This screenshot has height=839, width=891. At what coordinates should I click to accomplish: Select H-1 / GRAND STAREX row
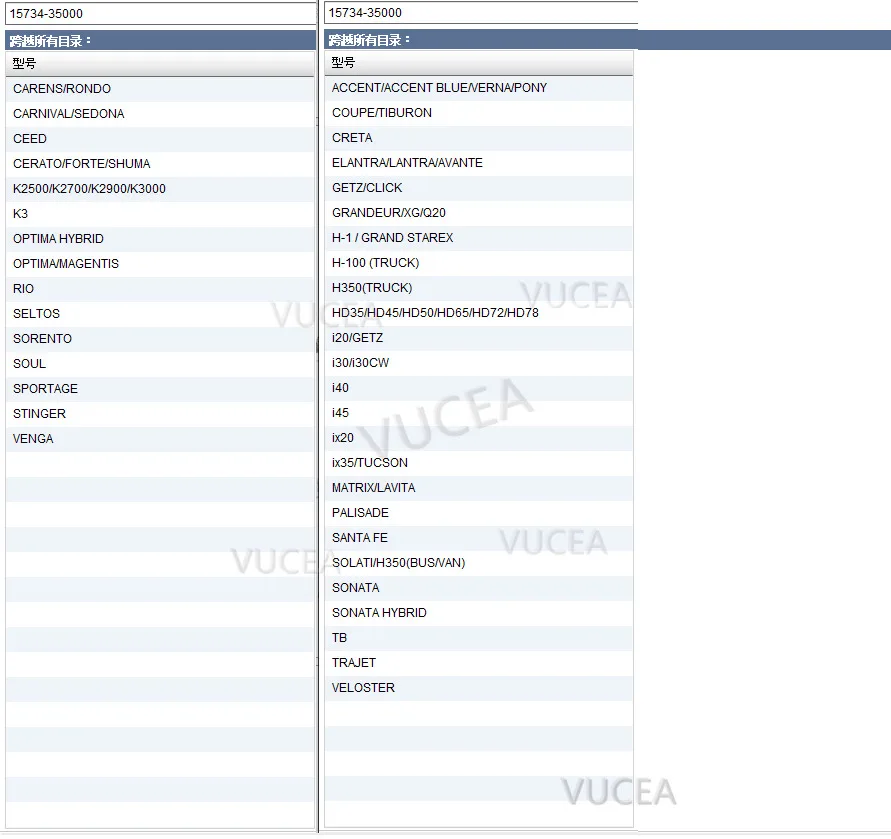click(479, 238)
